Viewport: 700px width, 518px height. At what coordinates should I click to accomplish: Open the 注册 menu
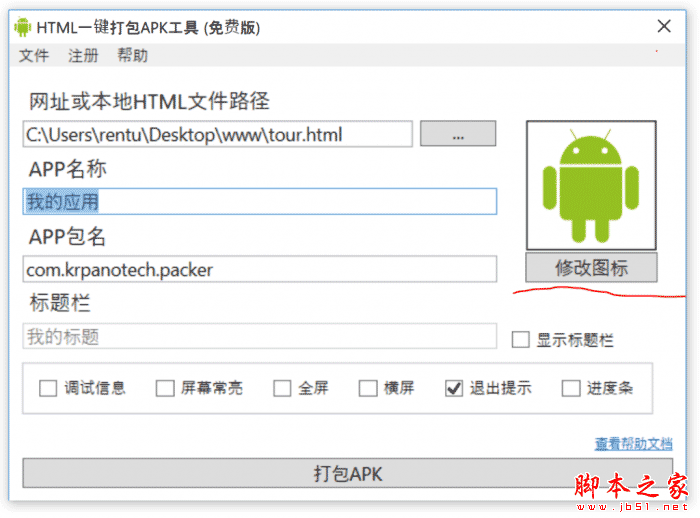coord(83,56)
